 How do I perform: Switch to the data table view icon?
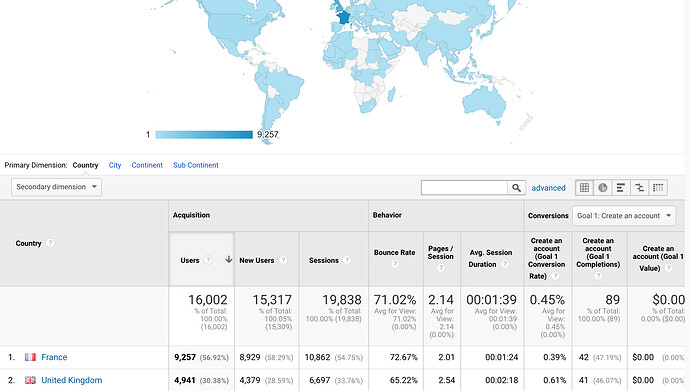pyautogui.click(x=584, y=188)
